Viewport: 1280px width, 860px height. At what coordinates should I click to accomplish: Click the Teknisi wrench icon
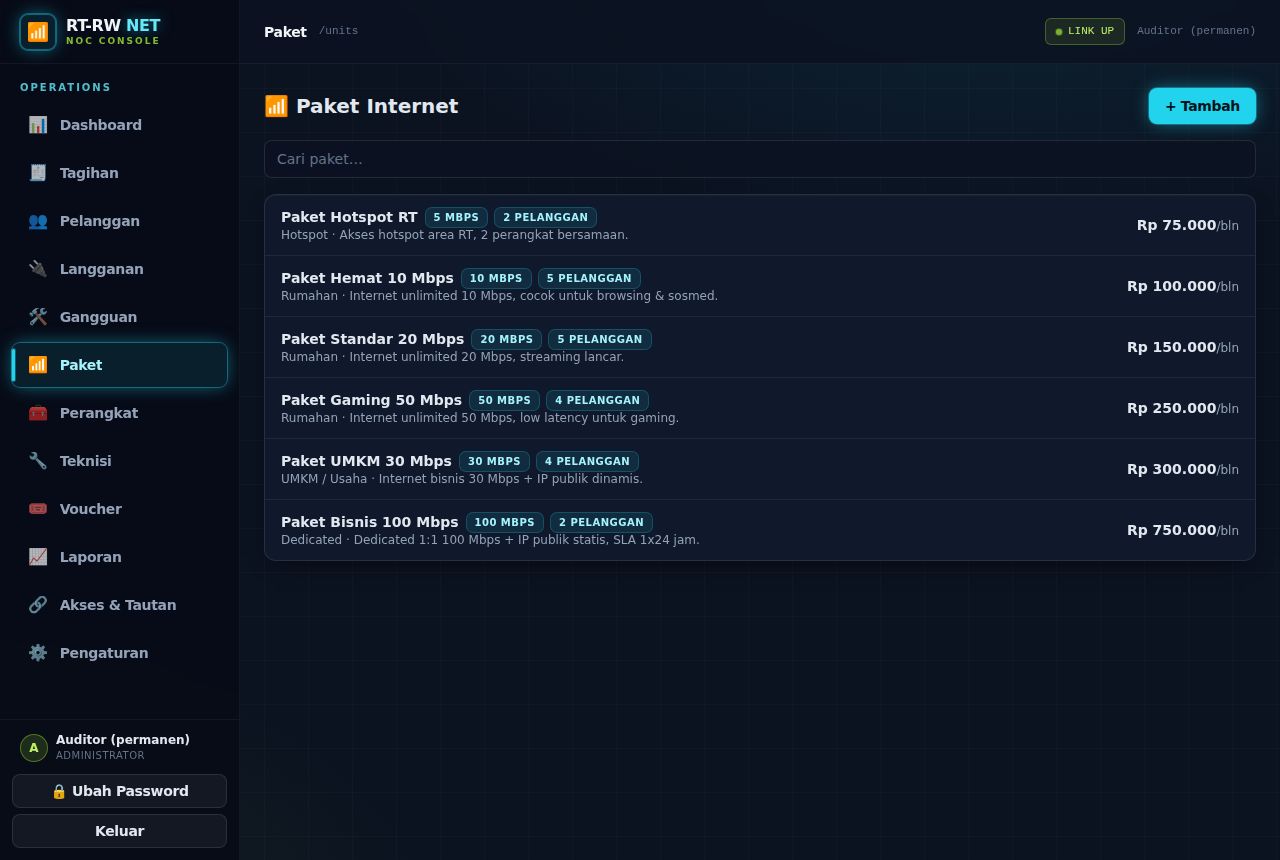pyautogui.click(x=38, y=461)
